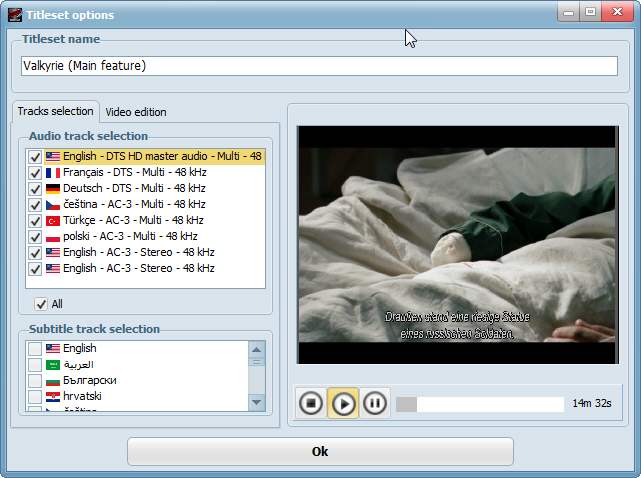Select Deutsch - DTS - Multi track row
641x478 pixels.
click(134, 189)
